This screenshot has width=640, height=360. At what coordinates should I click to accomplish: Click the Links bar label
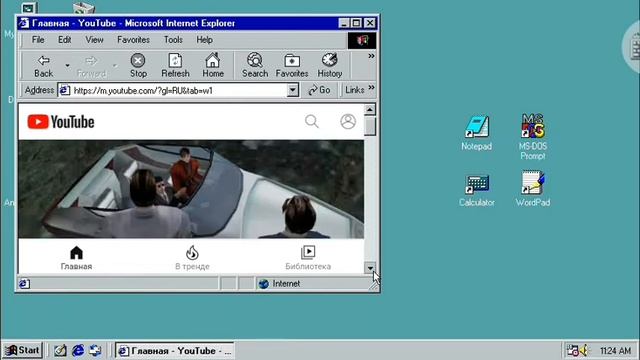354,90
